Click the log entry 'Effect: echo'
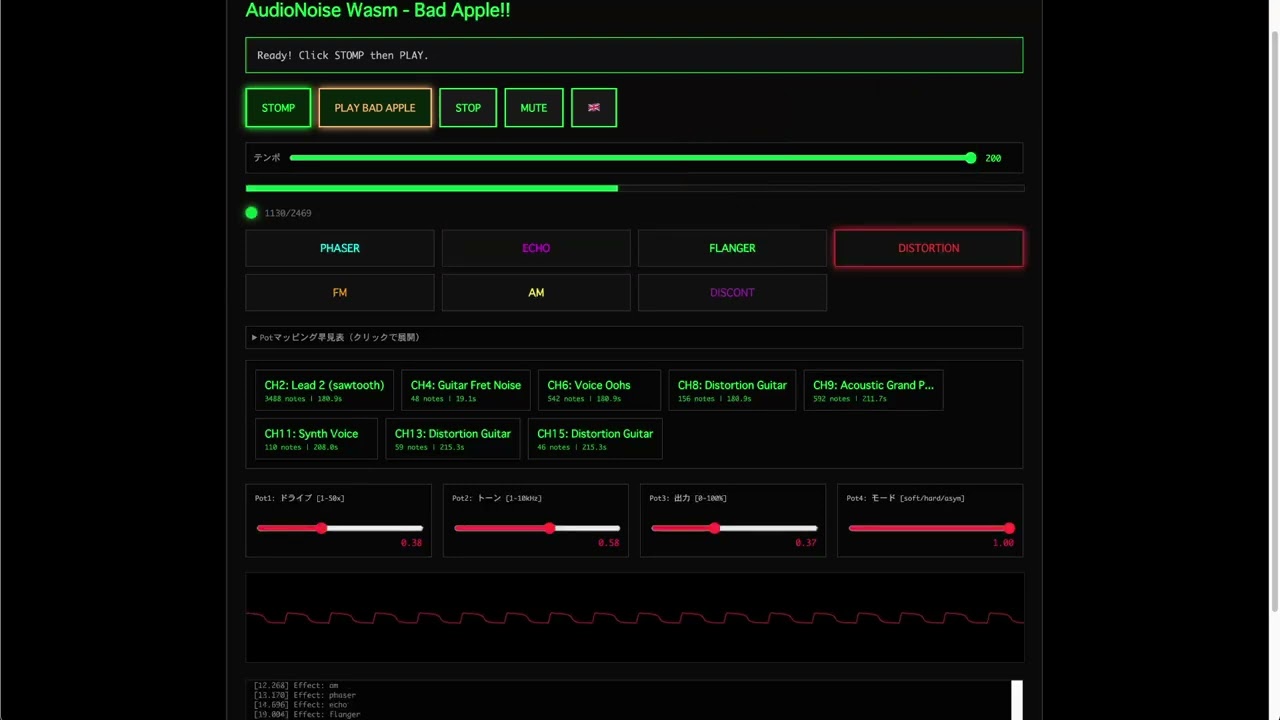The image size is (1280, 720). point(301,705)
